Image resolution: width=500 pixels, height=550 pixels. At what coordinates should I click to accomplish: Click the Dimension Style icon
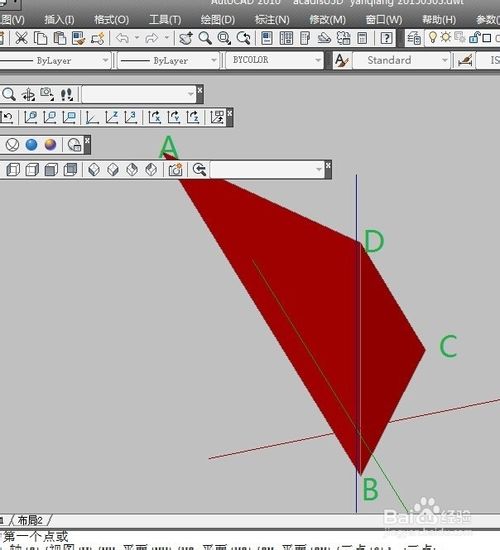(465, 61)
